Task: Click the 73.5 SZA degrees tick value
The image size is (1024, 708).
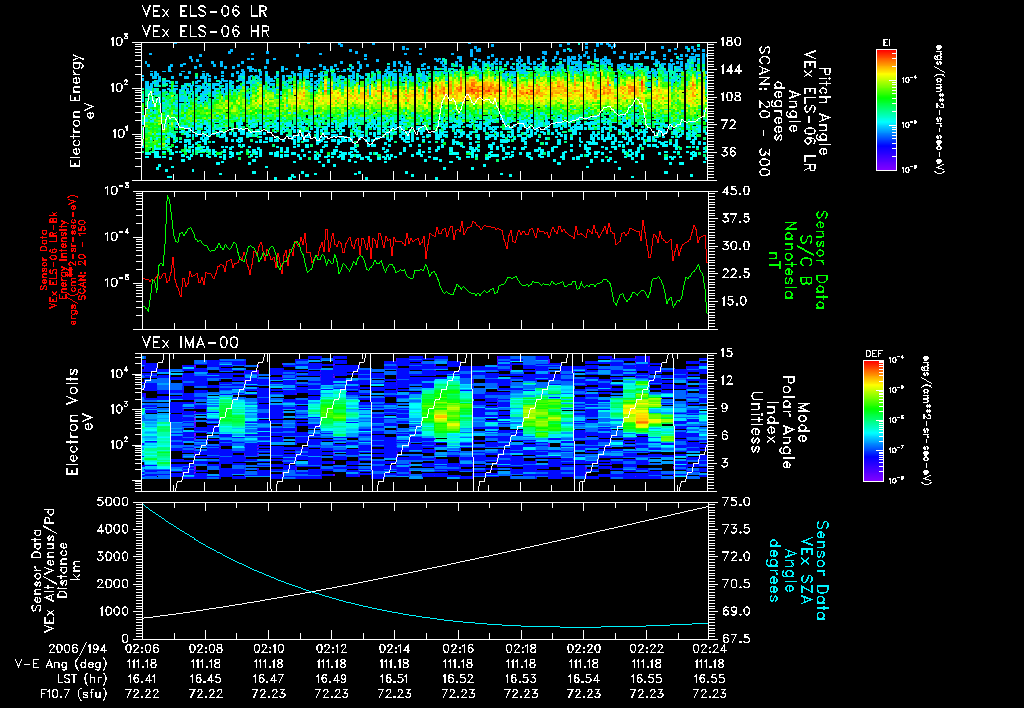Action: [735, 529]
